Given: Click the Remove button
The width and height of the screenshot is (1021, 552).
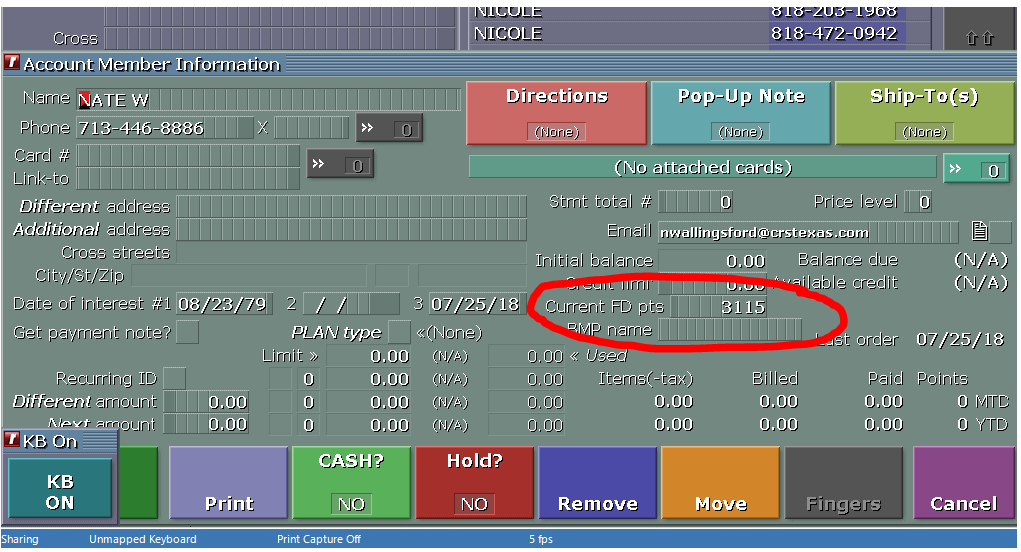Looking at the screenshot, I should (x=597, y=482).
